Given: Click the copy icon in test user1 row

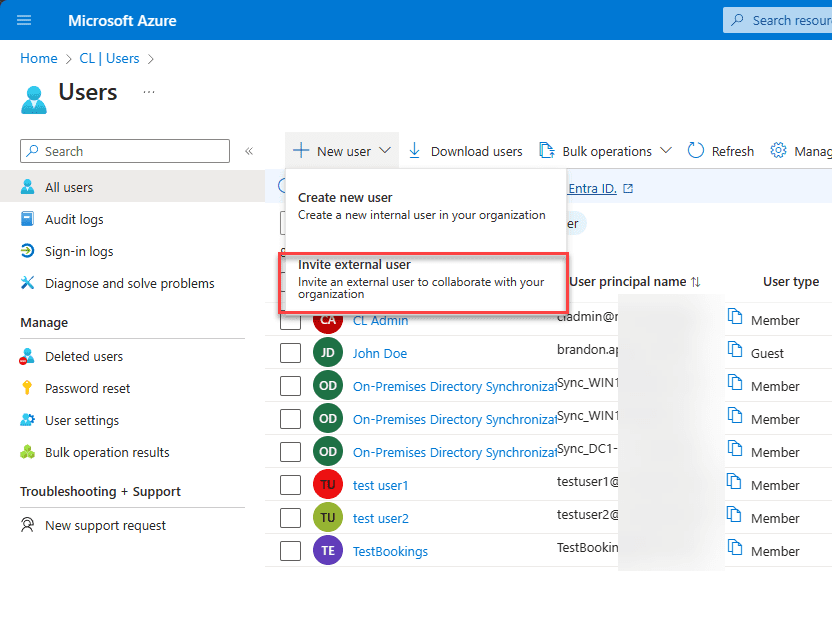Looking at the screenshot, I should point(735,482).
